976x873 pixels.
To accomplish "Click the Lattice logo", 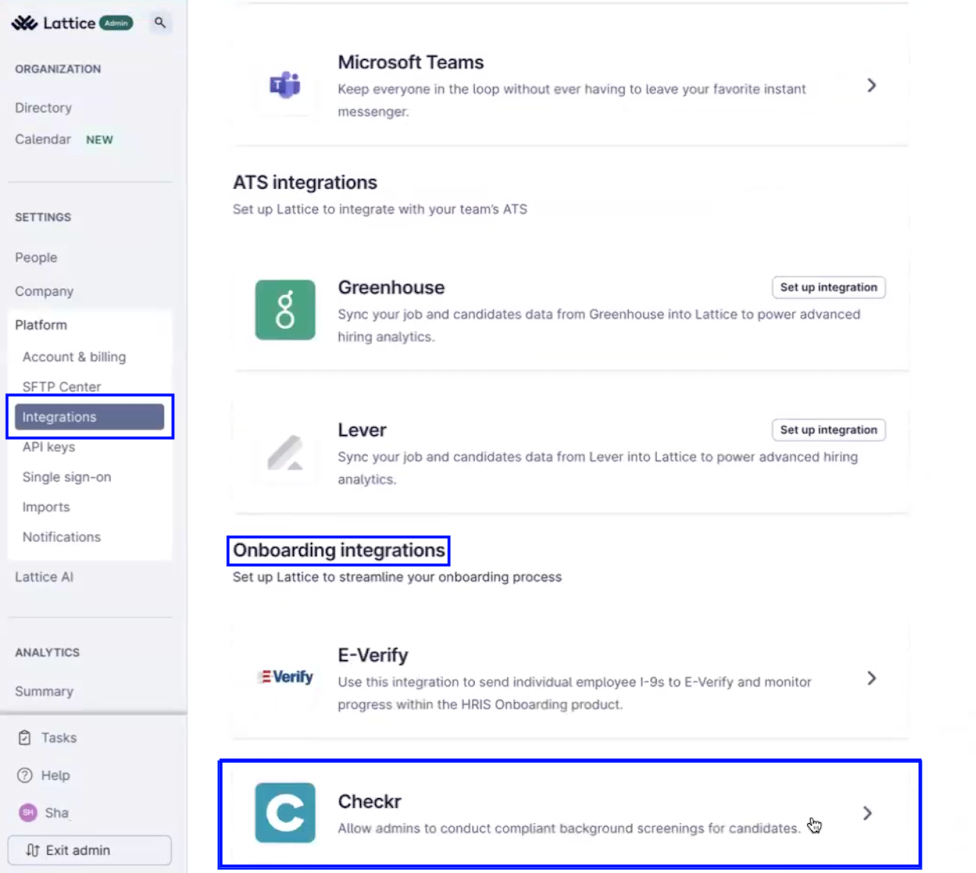I will tap(54, 23).
